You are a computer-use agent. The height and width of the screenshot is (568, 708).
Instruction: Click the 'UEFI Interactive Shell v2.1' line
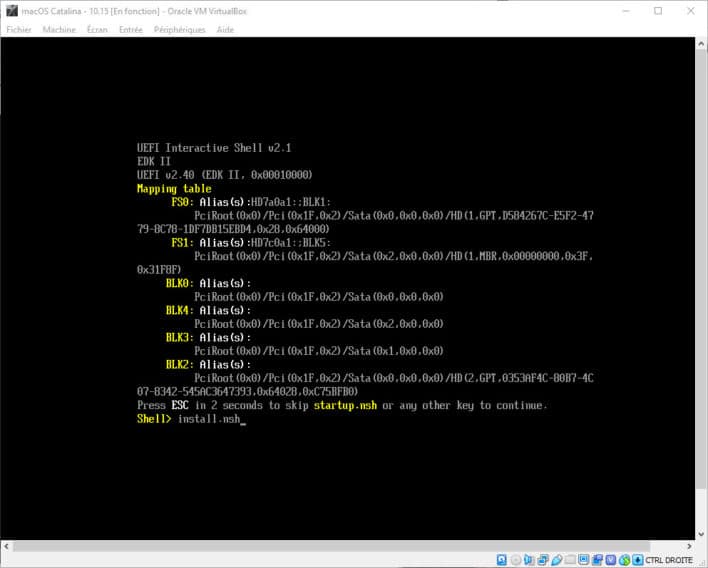pyautogui.click(x=214, y=148)
